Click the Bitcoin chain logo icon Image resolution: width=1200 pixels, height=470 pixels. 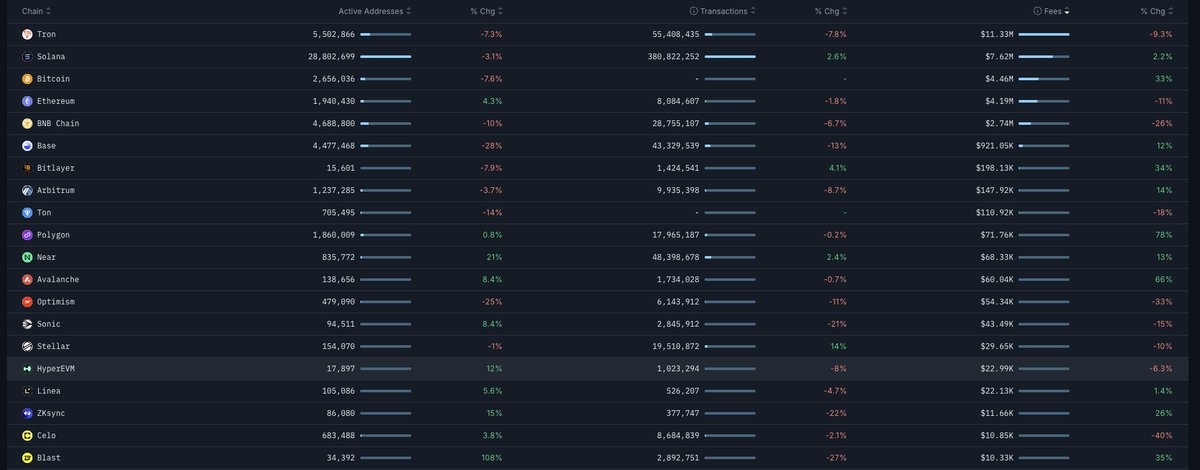tap(27, 78)
